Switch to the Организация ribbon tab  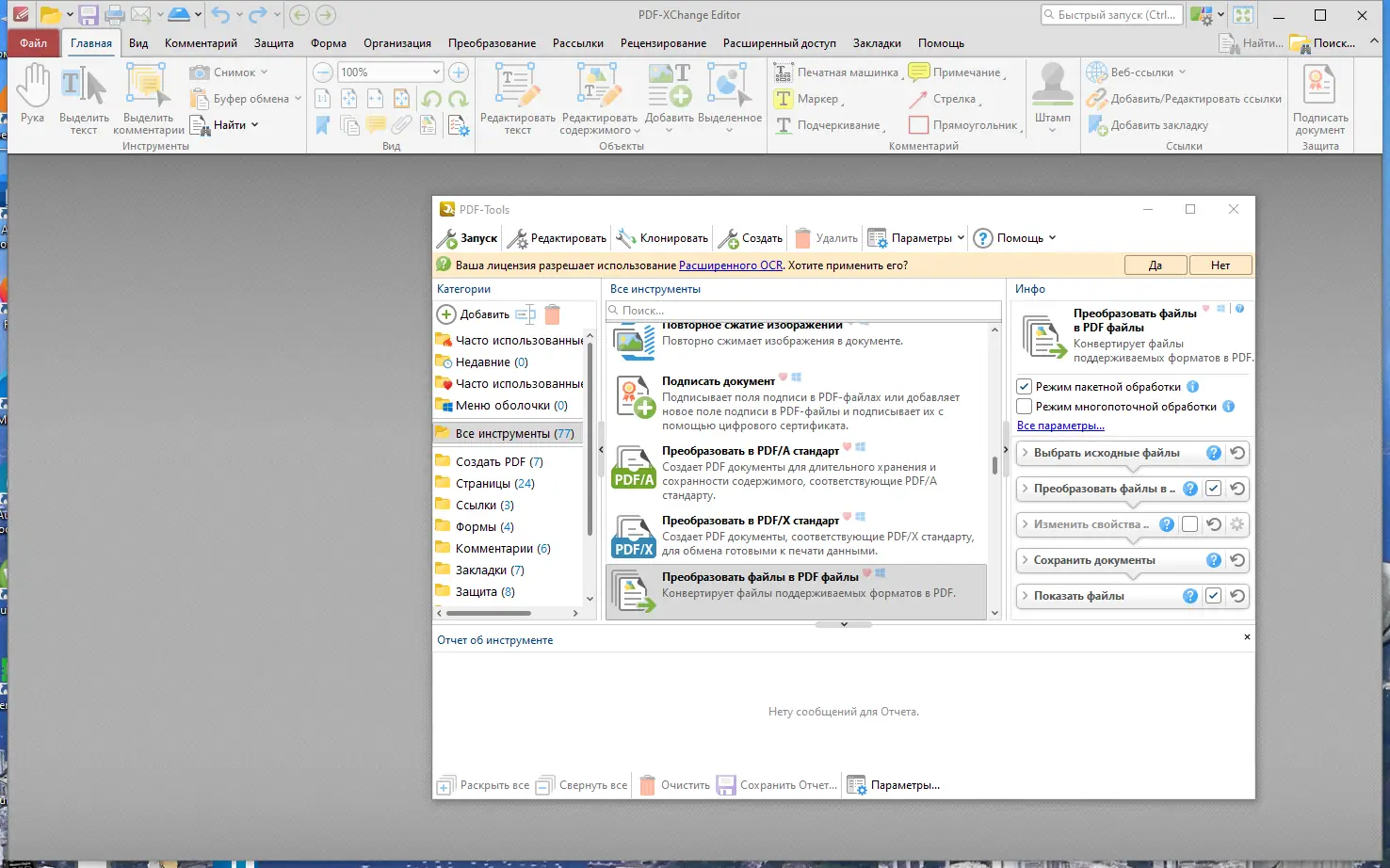[396, 42]
